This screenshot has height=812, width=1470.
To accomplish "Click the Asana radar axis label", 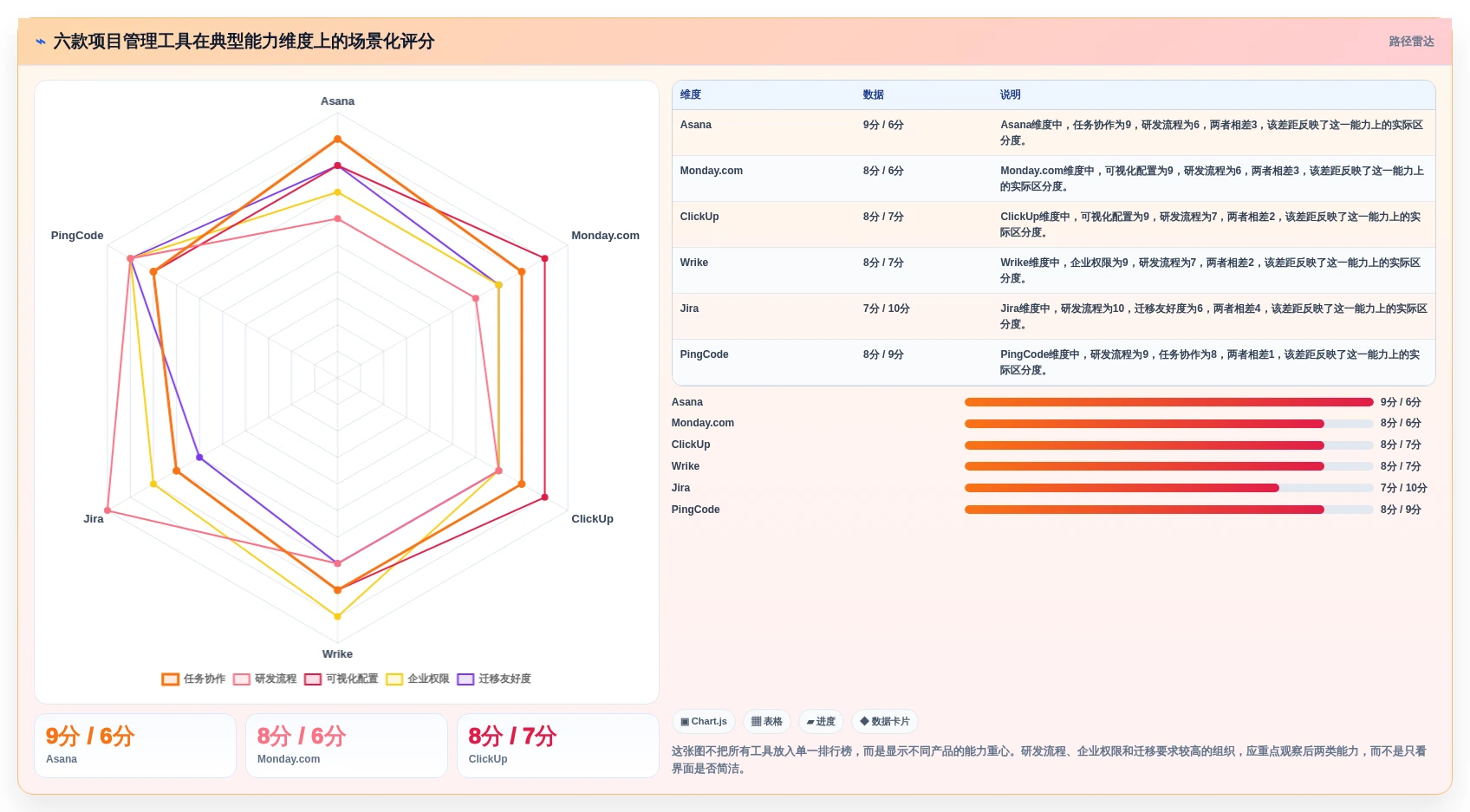I will click(337, 101).
